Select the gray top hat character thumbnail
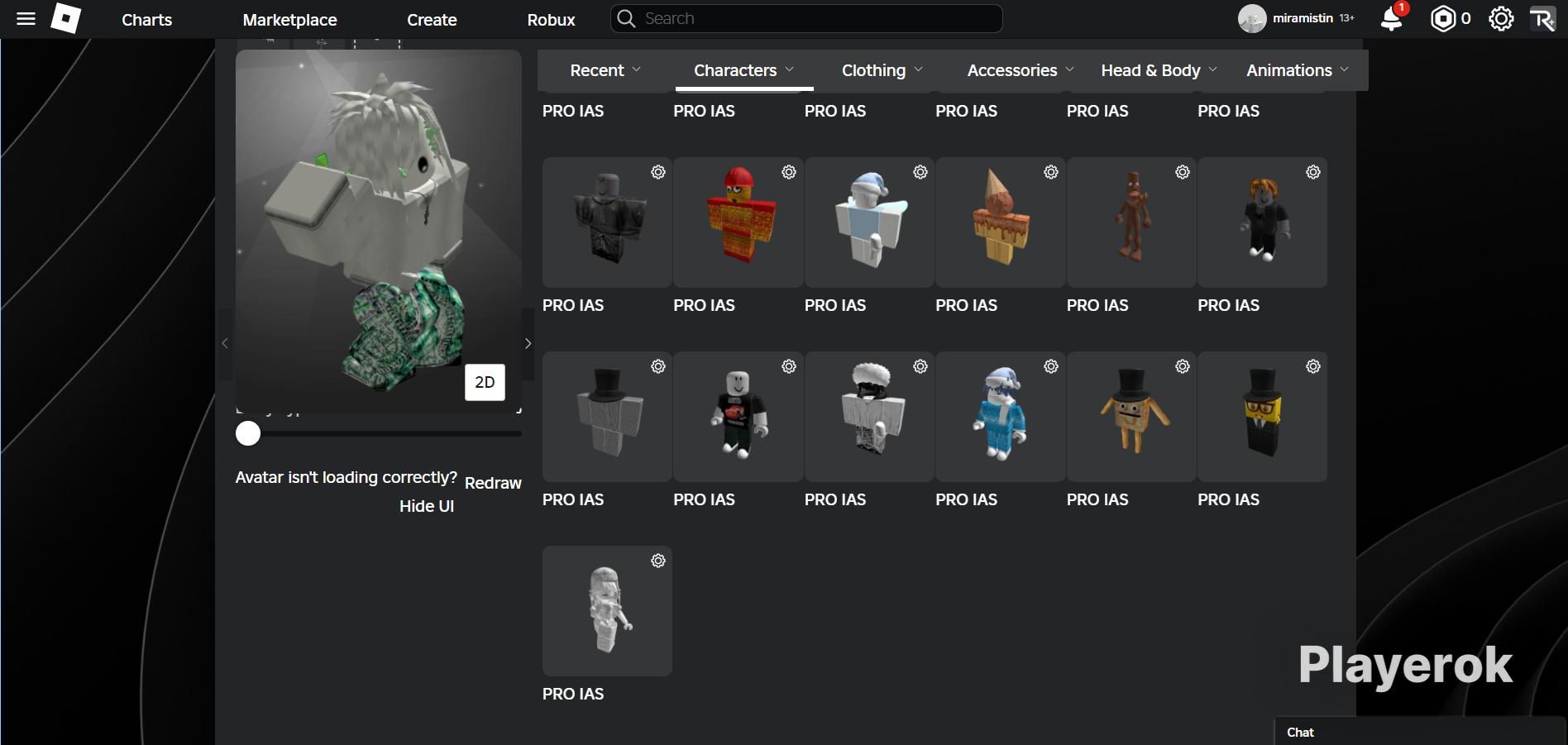This screenshot has height=745, width=1568. [x=607, y=417]
